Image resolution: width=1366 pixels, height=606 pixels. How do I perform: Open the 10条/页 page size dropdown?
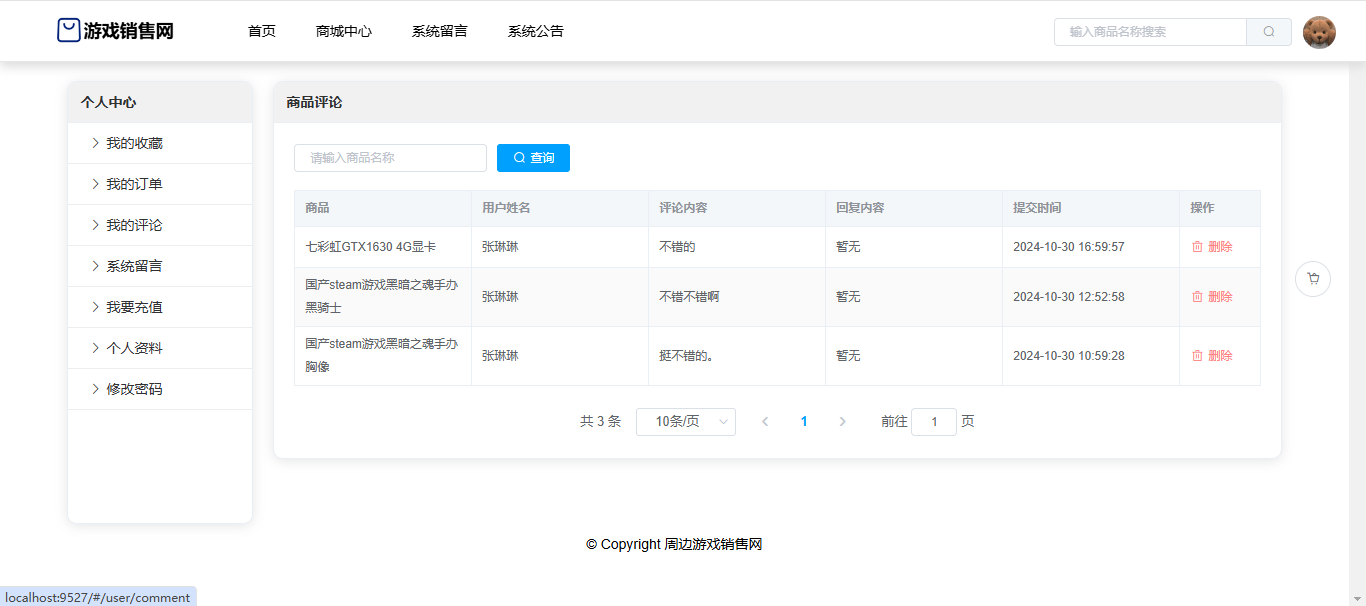coord(685,422)
